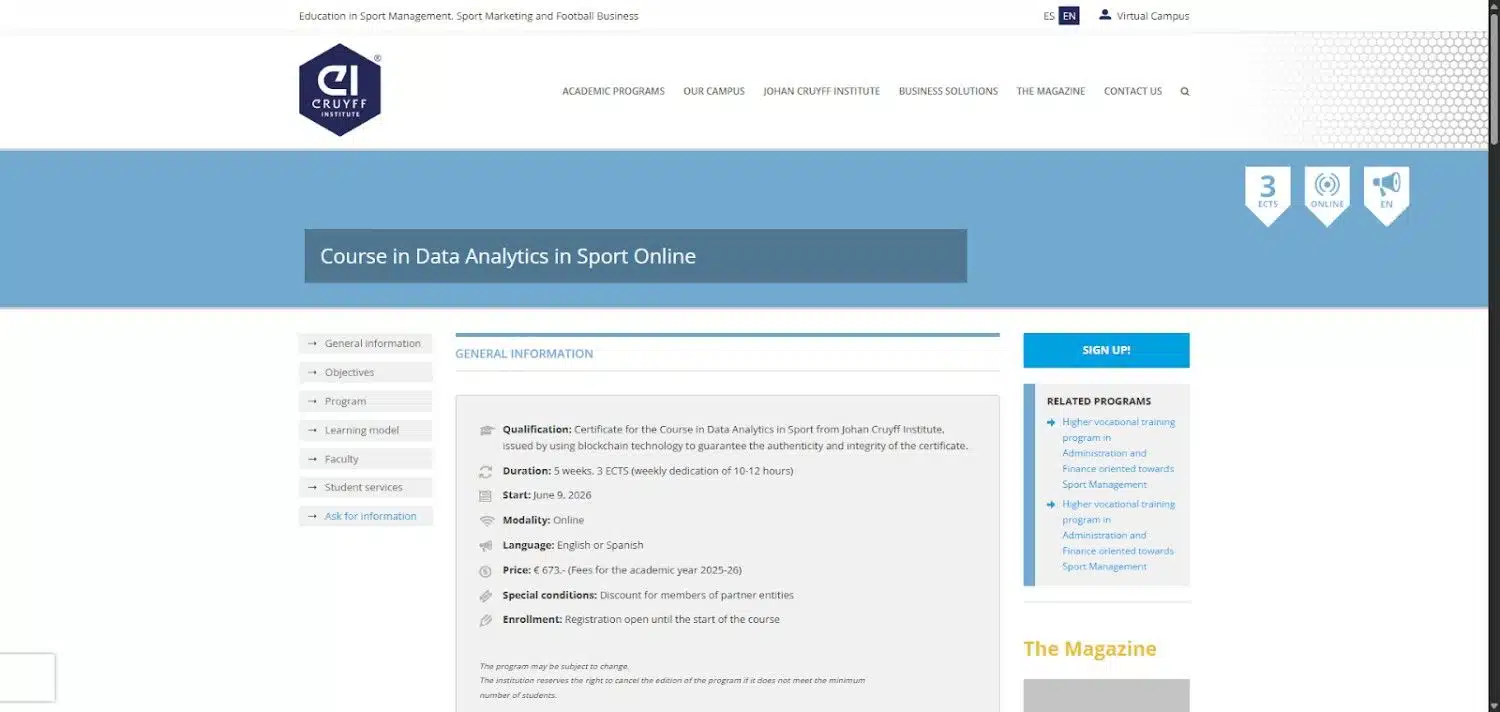Screen dimensions: 1500x712
Task: Click the Course in Data Analytics title
Action: [508, 256]
